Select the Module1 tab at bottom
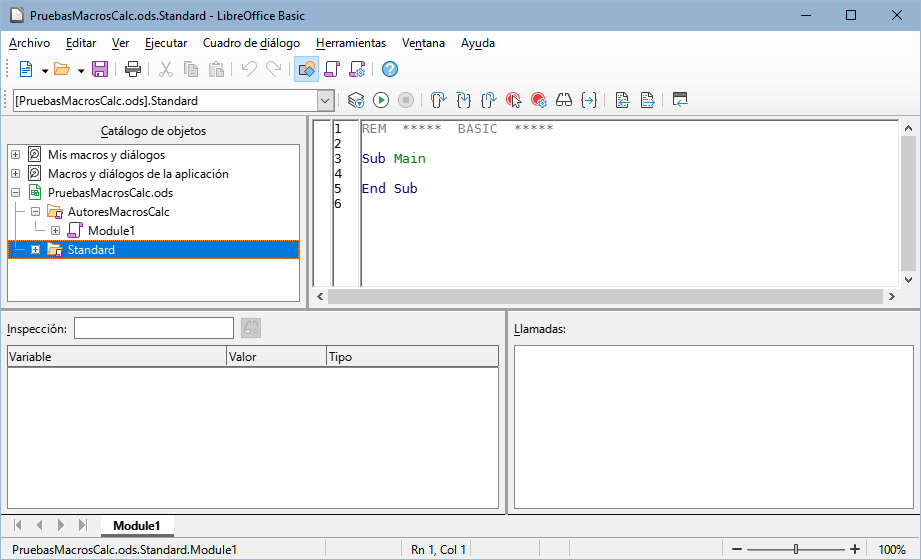This screenshot has width=921, height=560. pyautogui.click(x=137, y=525)
